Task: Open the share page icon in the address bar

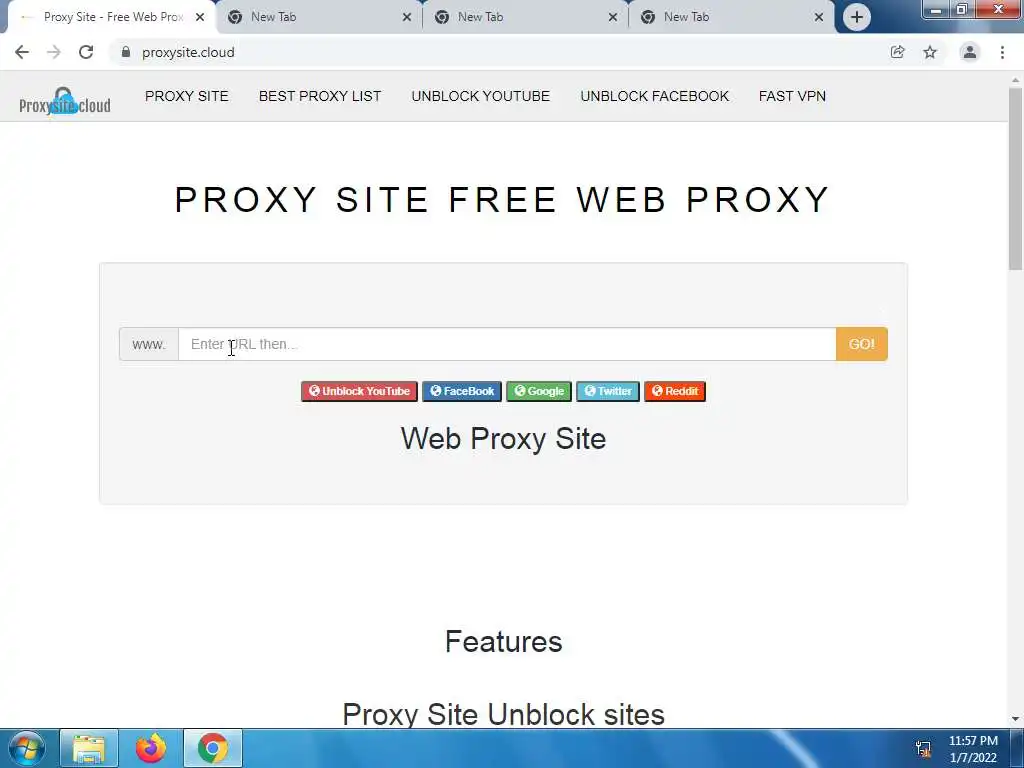Action: click(897, 52)
